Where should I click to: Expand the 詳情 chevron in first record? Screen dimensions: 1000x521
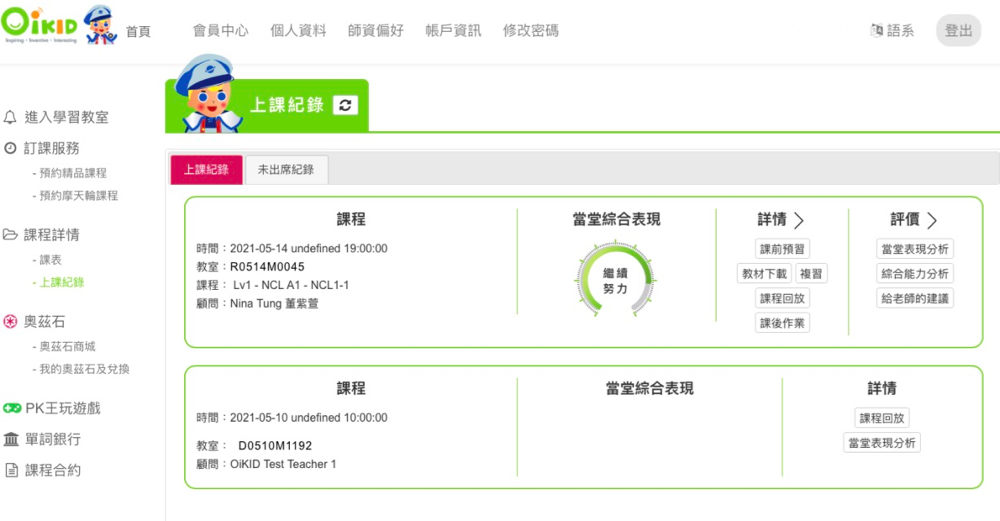(799, 220)
